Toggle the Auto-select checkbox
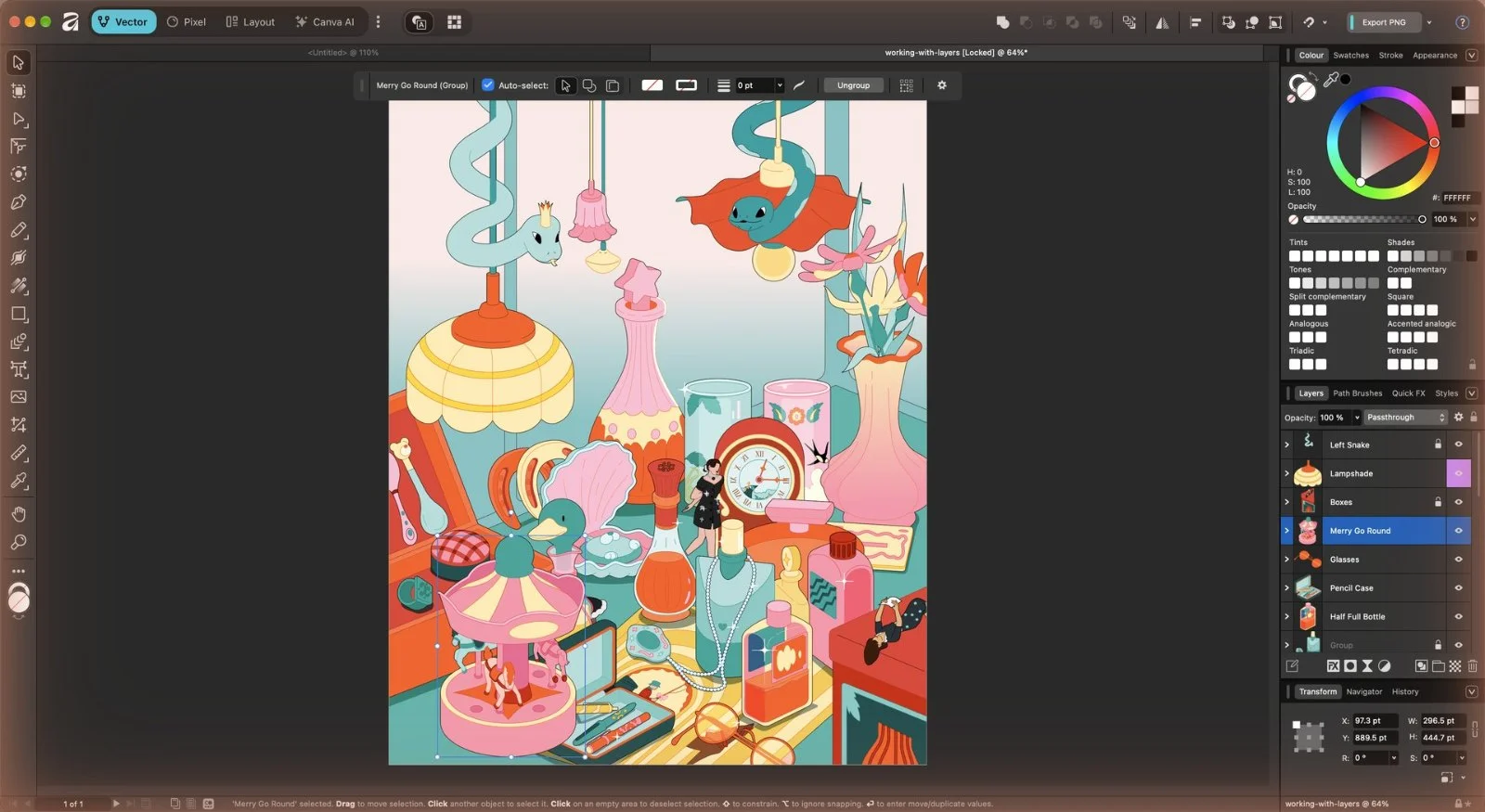This screenshot has height=812, width=1485. [x=487, y=85]
